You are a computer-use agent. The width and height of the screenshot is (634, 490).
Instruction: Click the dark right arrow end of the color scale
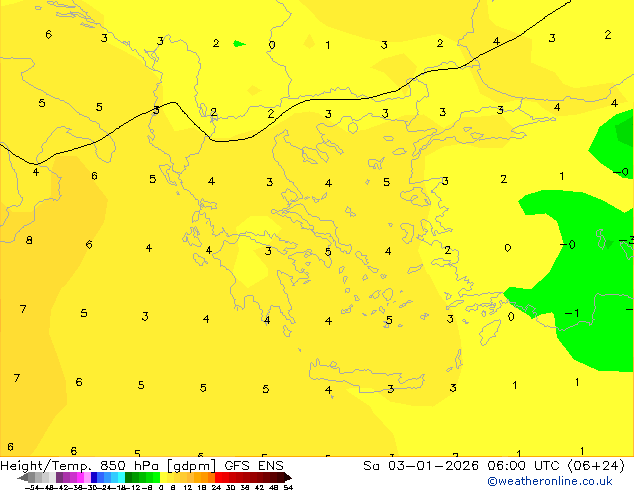pos(288,477)
